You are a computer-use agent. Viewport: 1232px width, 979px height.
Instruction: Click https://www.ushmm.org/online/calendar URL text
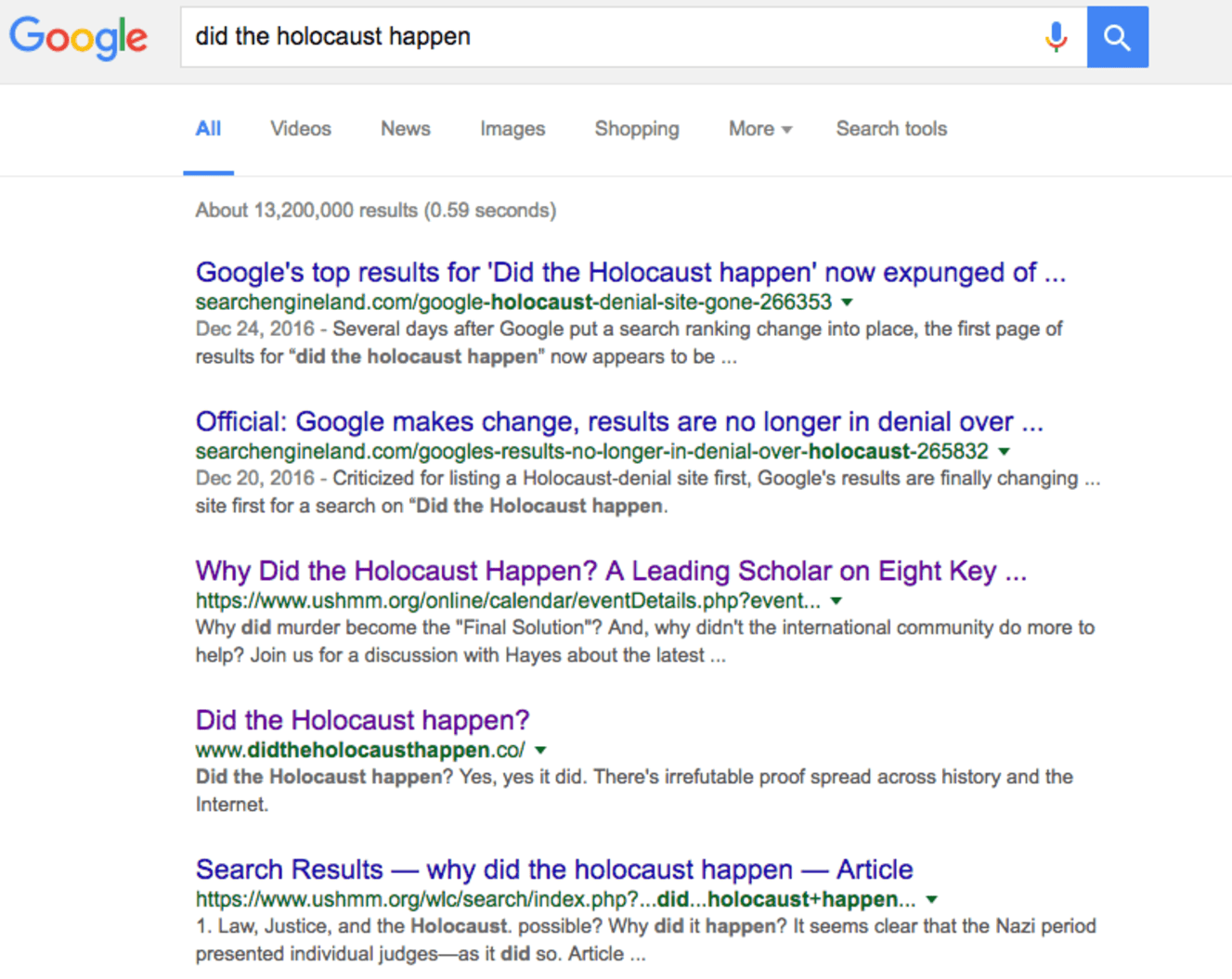(508, 600)
